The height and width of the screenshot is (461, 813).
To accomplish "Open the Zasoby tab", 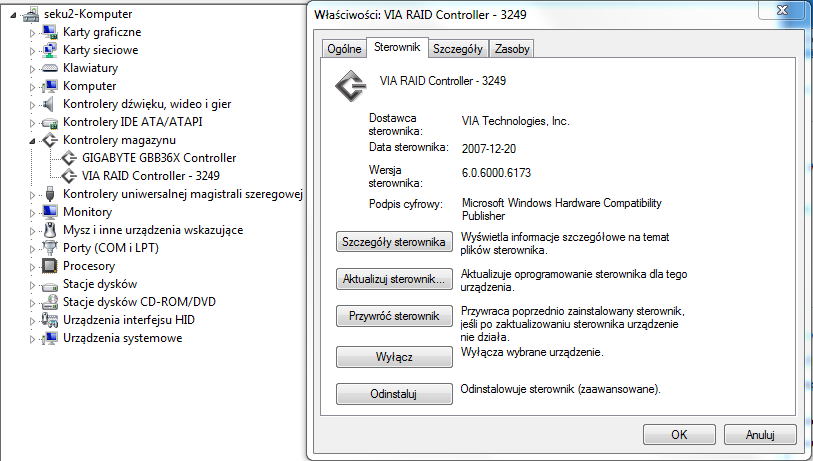I will click(512, 49).
